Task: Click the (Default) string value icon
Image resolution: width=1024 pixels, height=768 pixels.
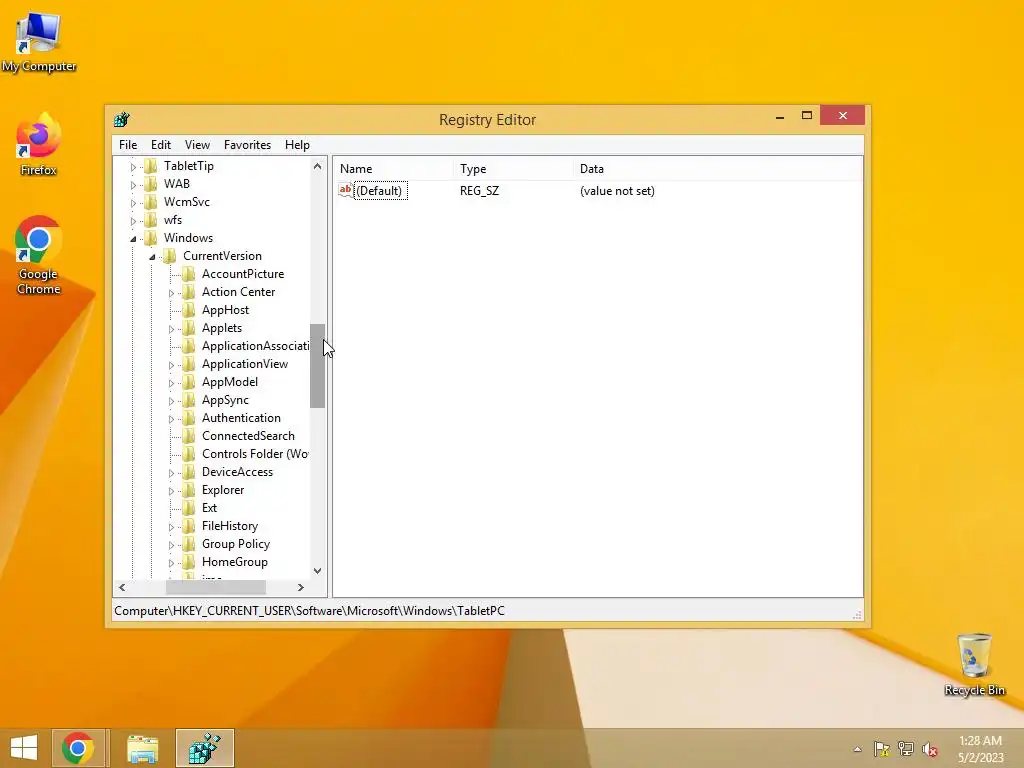Action: click(x=345, y=190)
